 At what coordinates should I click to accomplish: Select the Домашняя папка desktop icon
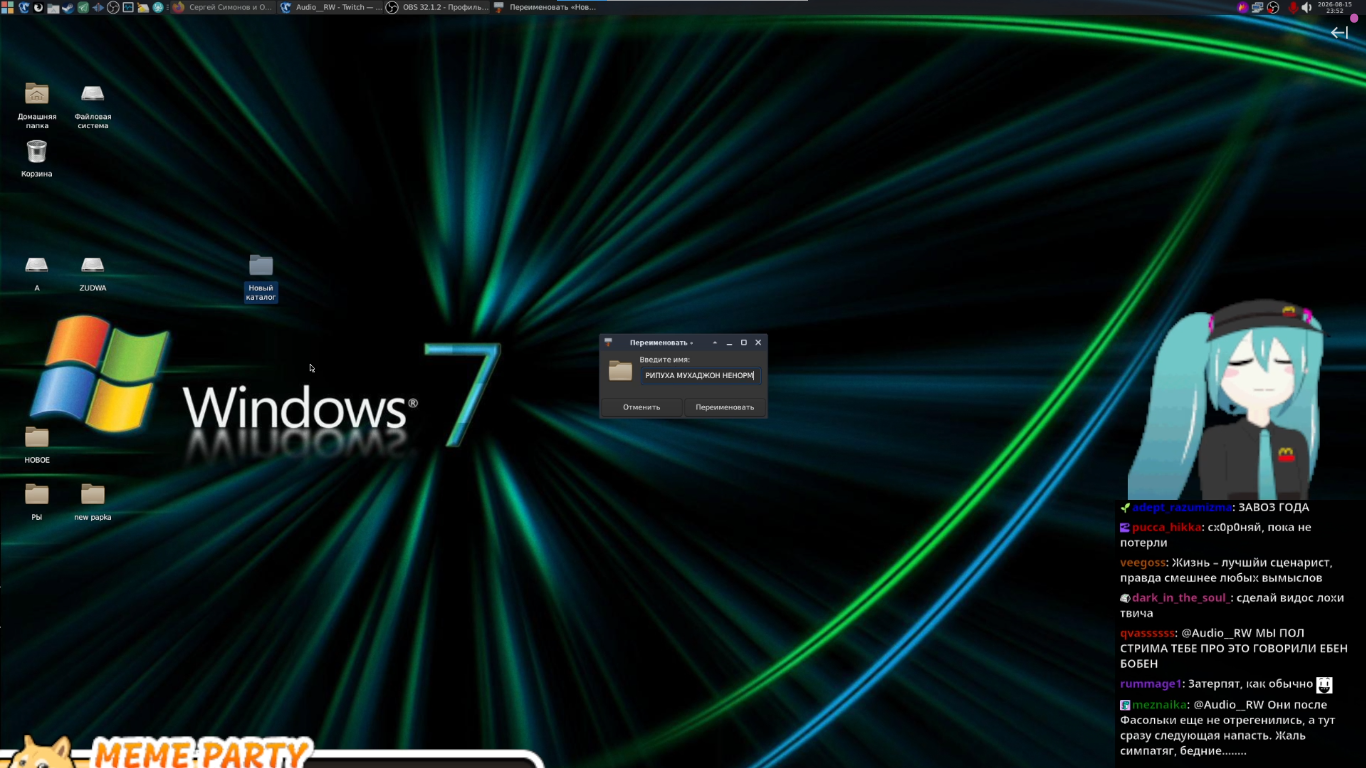pyautogui.click(x=37, y=105)
